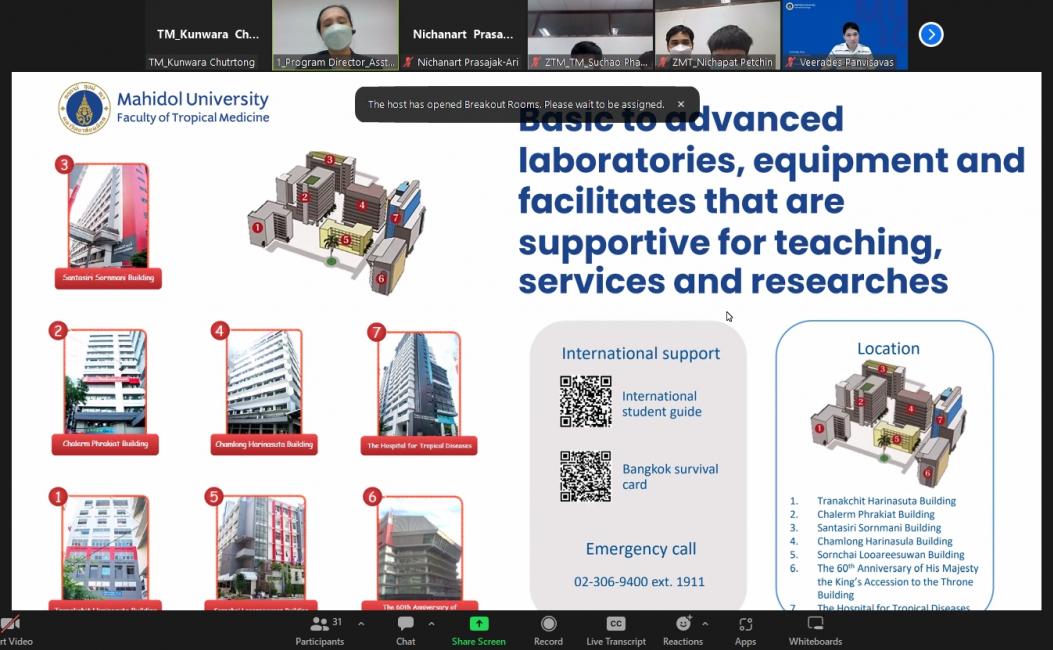This screenshot has height=650, width=1053.
Task: Select ZTM_TM_Suchao participant video tile
Action: coord(590,35)
